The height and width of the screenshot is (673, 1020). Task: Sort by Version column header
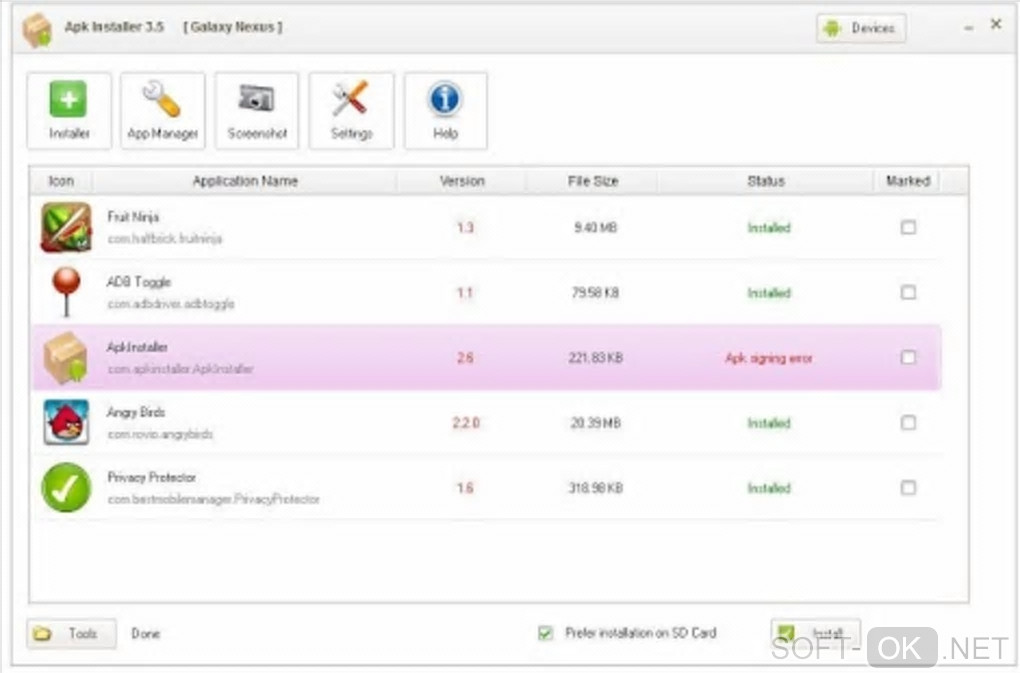pyautogui.click(x=462, y=181)
